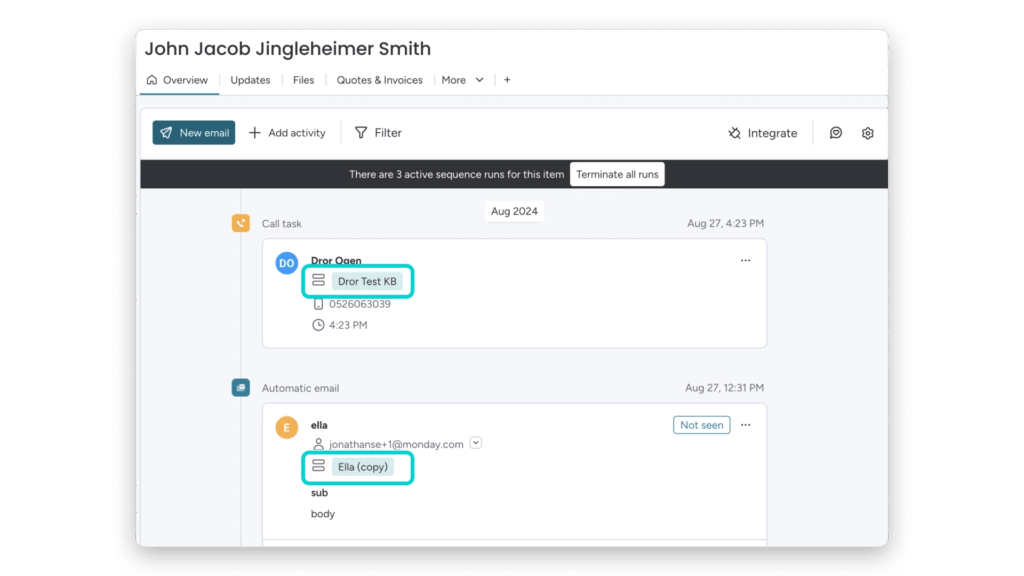Open the three-dot menu on ella email card
This screenshot has height=576, width=1024.
point(745,425)
